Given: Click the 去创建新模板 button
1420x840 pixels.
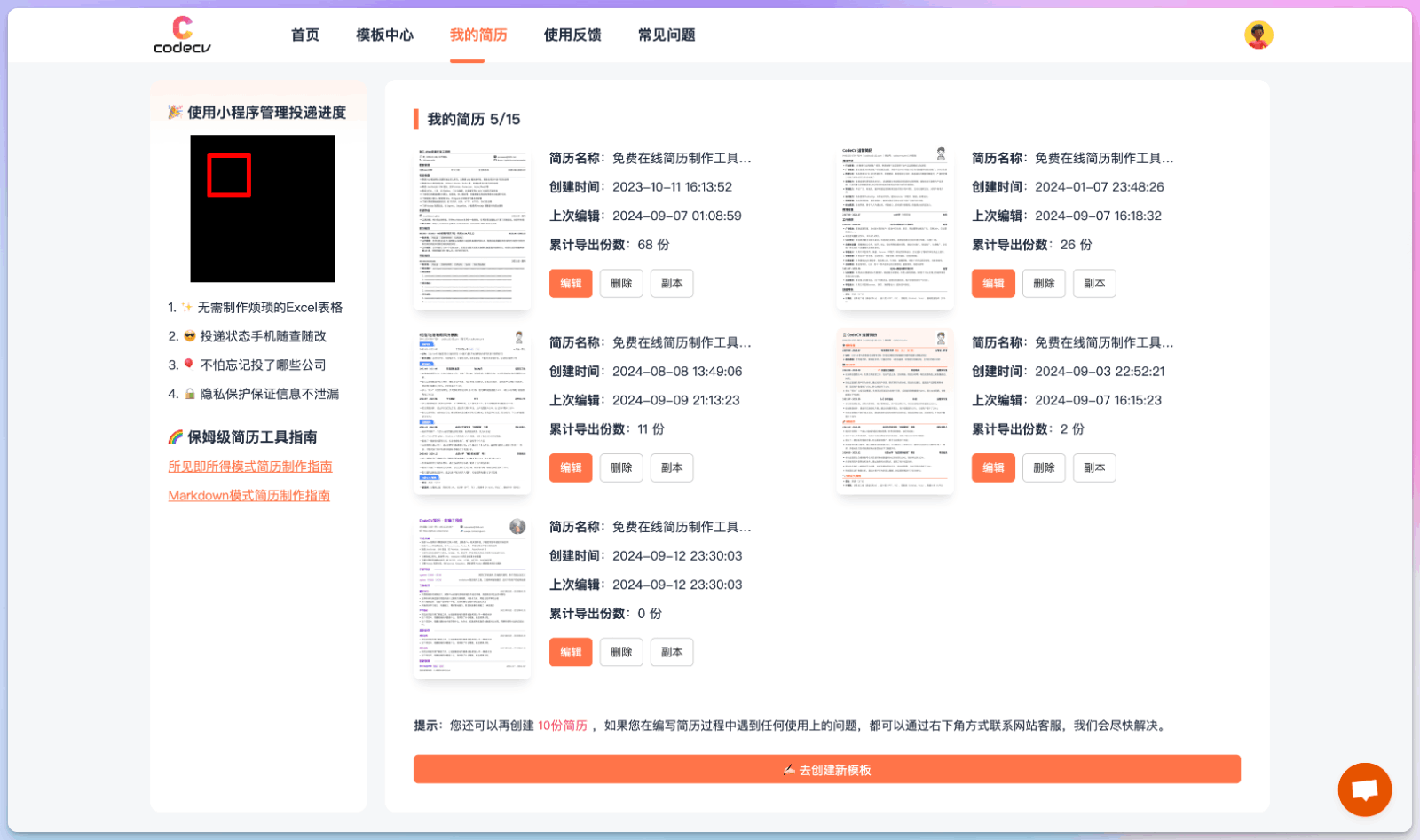Looking at the screenshot, I should [x=827, y=769].
